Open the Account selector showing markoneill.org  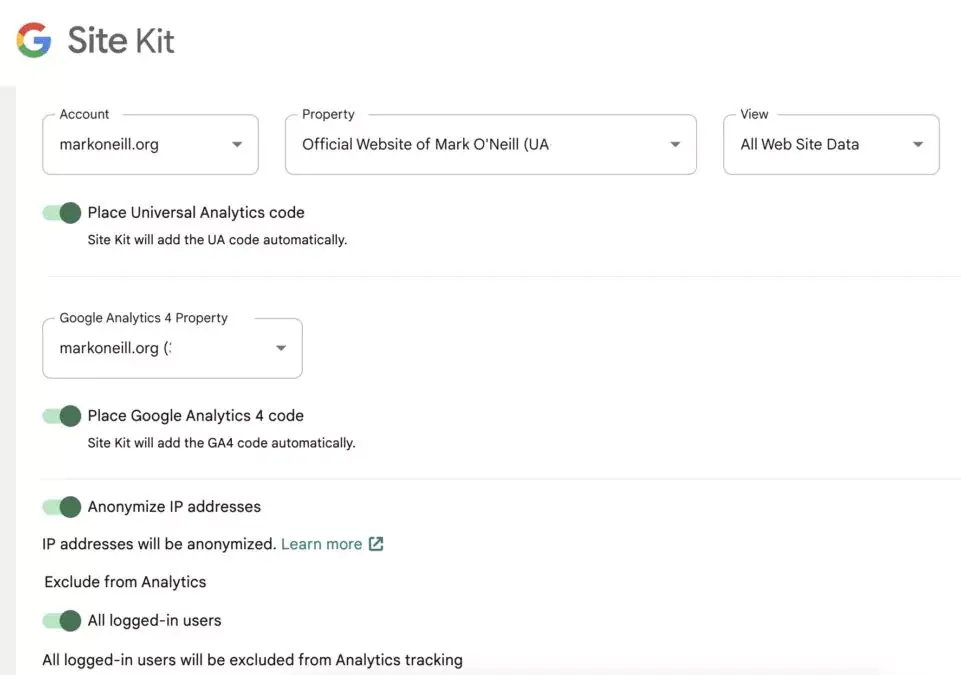[150, 144]
